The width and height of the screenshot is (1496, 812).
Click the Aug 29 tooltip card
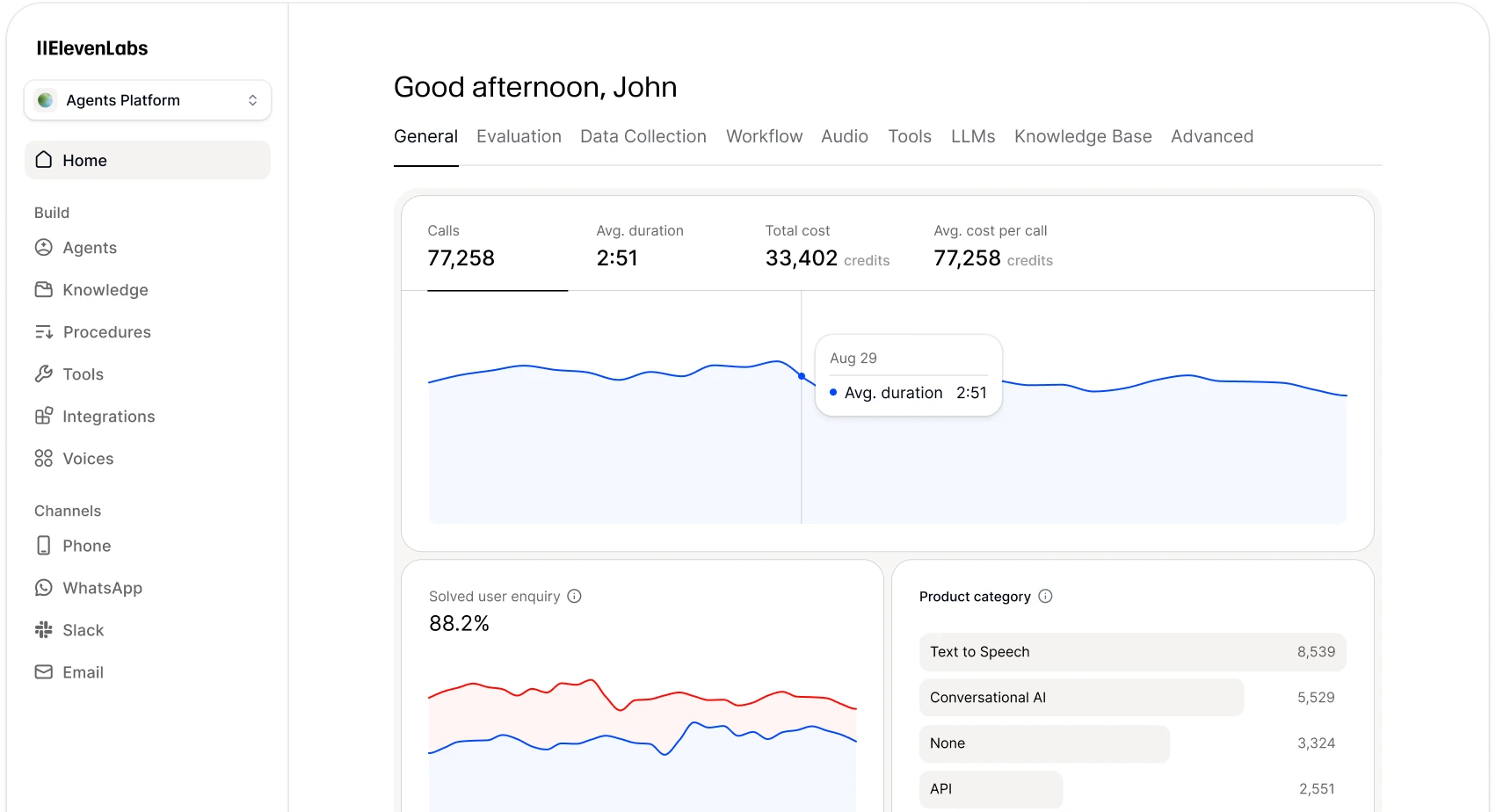point(909,375)
